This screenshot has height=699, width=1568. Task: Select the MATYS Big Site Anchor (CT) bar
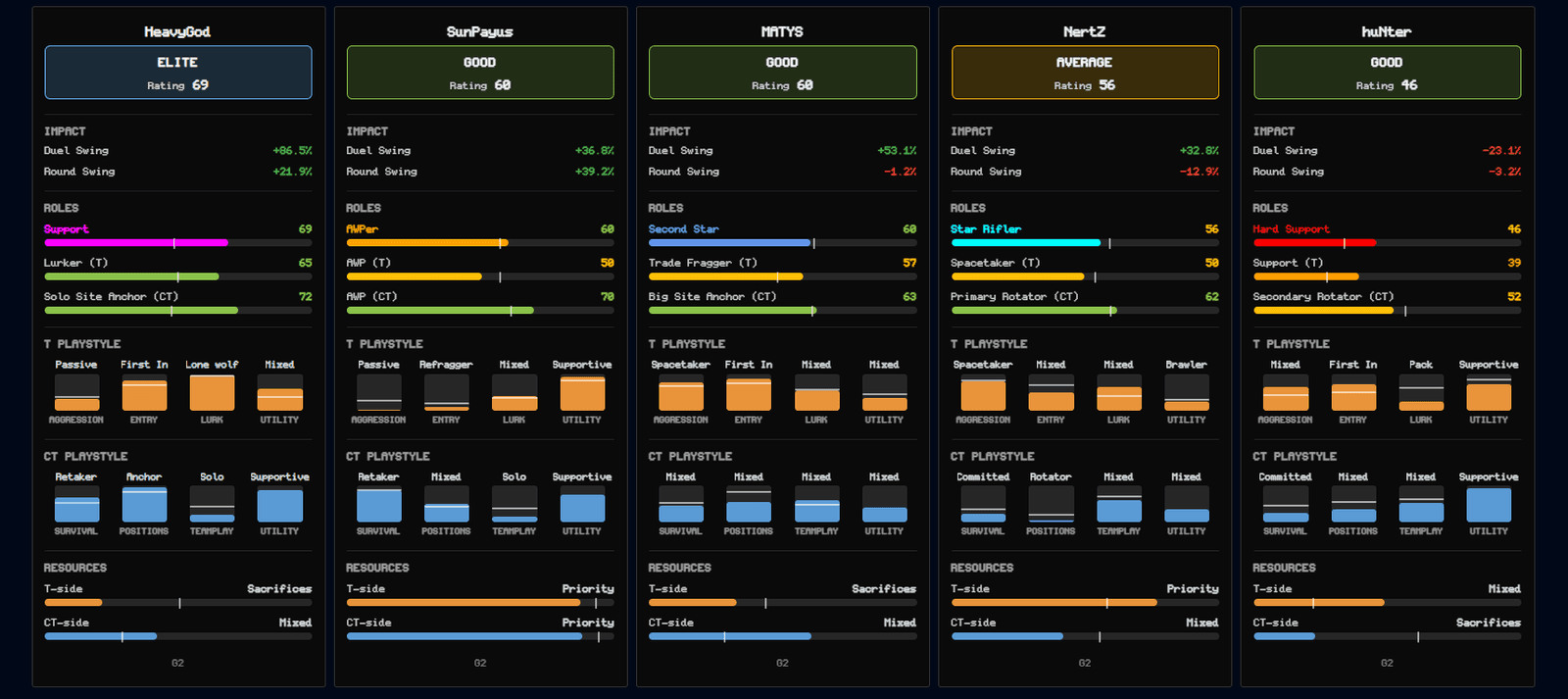782,311
